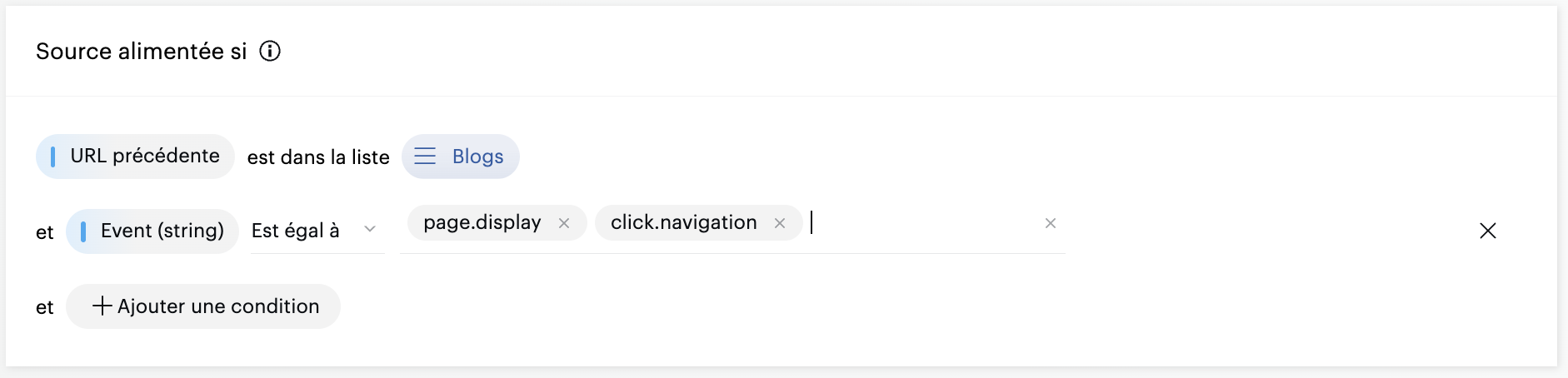Click the Source alimentée si heading
The width and height of the screenshot is (1568, 378).
(x=142, y=52)
